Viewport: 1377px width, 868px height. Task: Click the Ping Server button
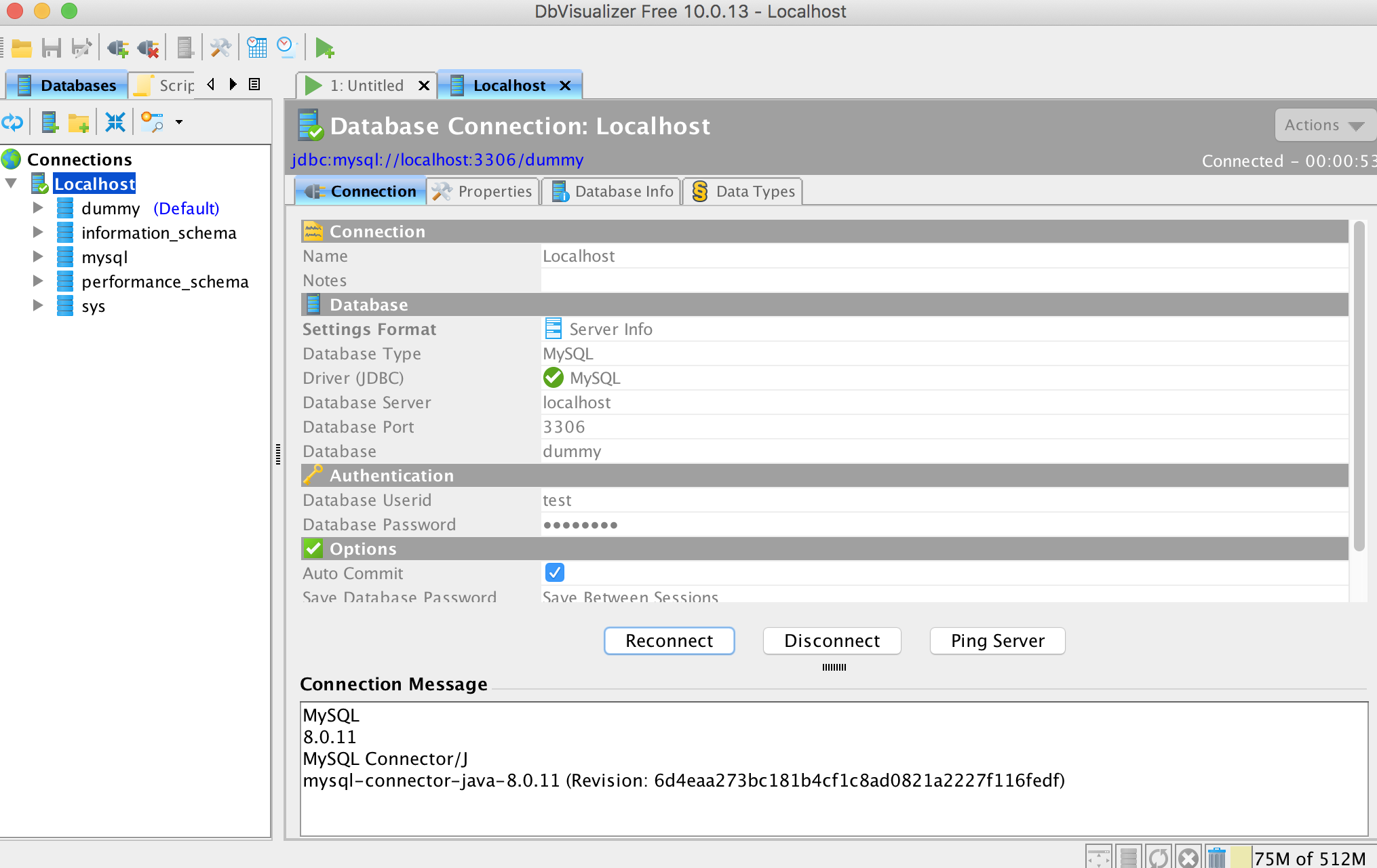click(x=997, y=641)
